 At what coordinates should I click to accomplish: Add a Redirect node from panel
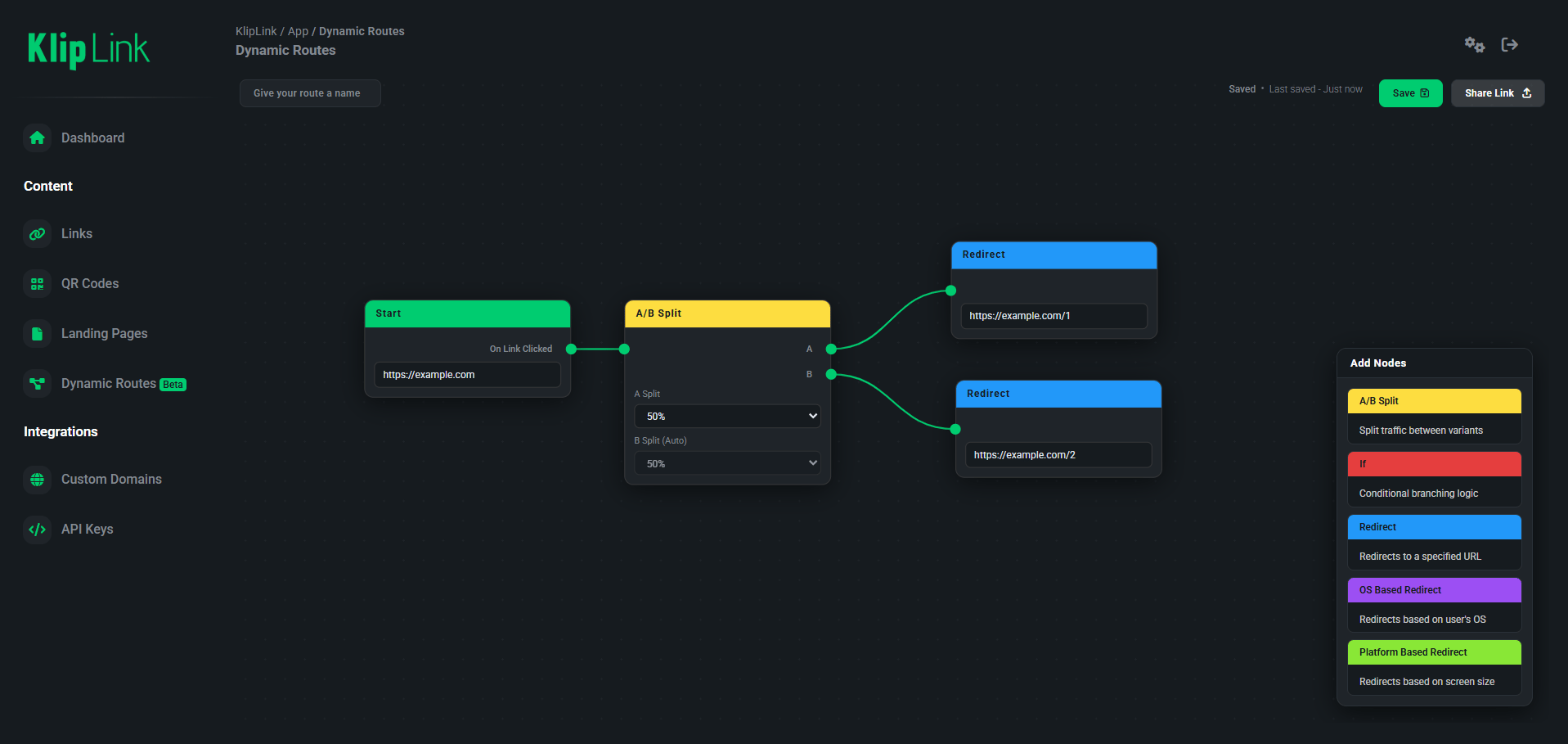tap(1434, 527)
